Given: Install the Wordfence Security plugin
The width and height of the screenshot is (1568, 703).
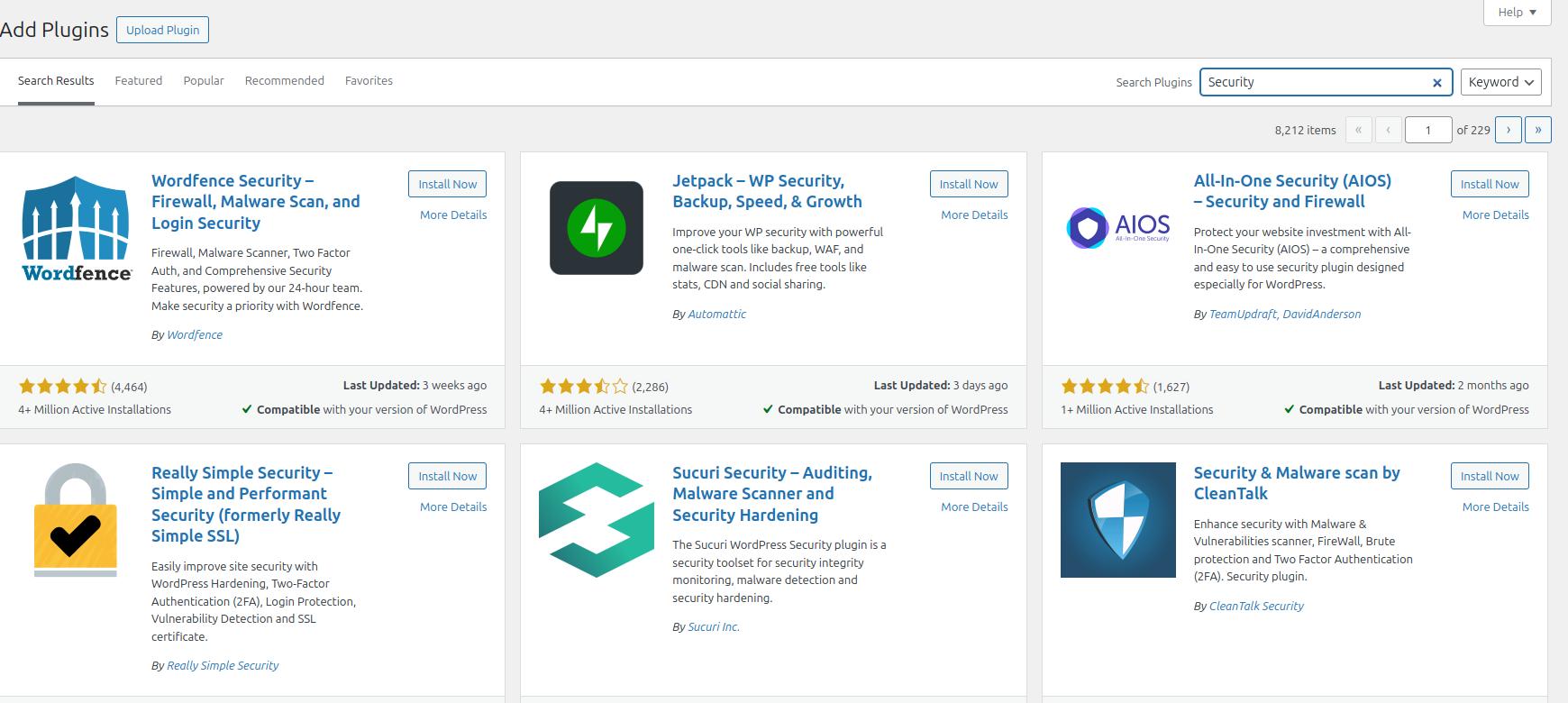Looking at the screenshot, I should 447,184.
